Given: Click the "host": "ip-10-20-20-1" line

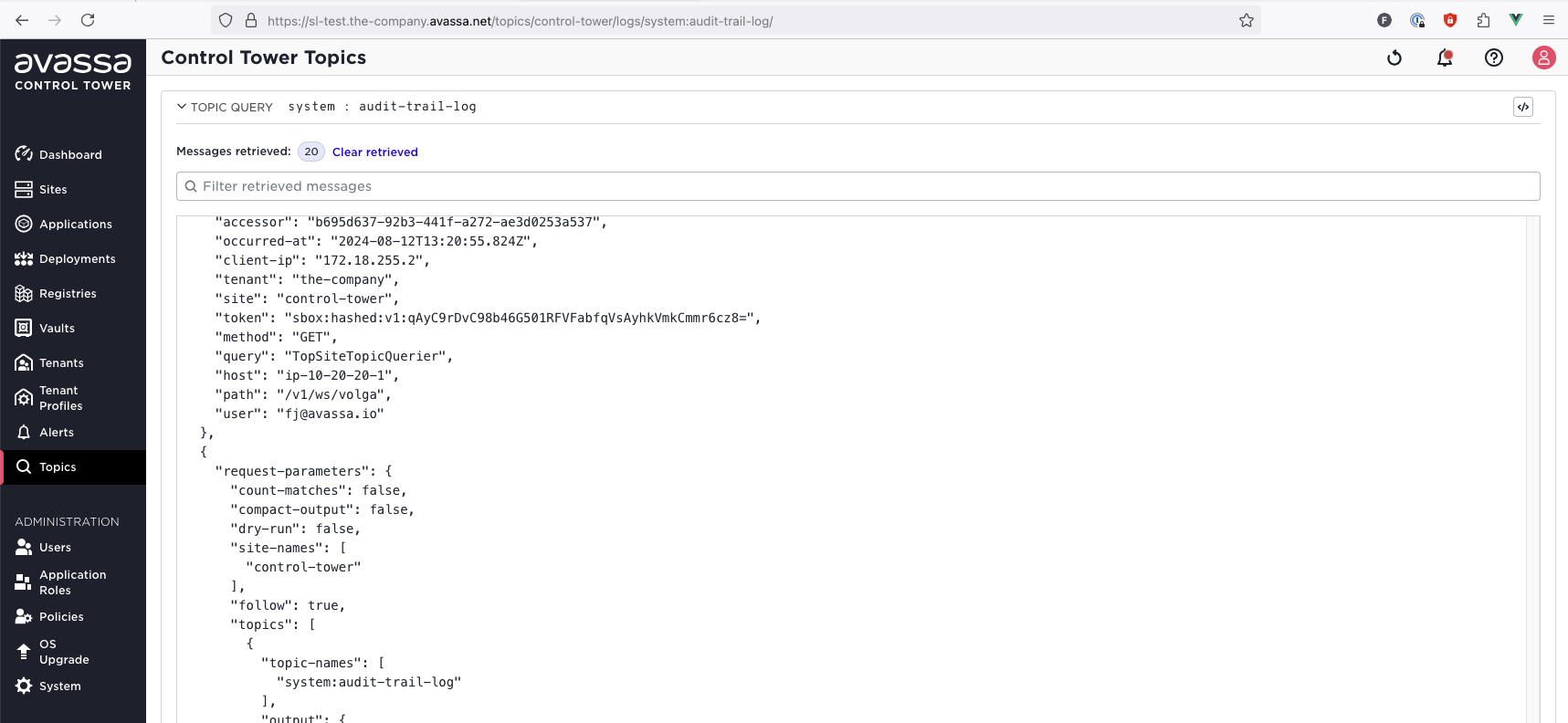Looking at the screenshot, I should (x=307, y=375).
